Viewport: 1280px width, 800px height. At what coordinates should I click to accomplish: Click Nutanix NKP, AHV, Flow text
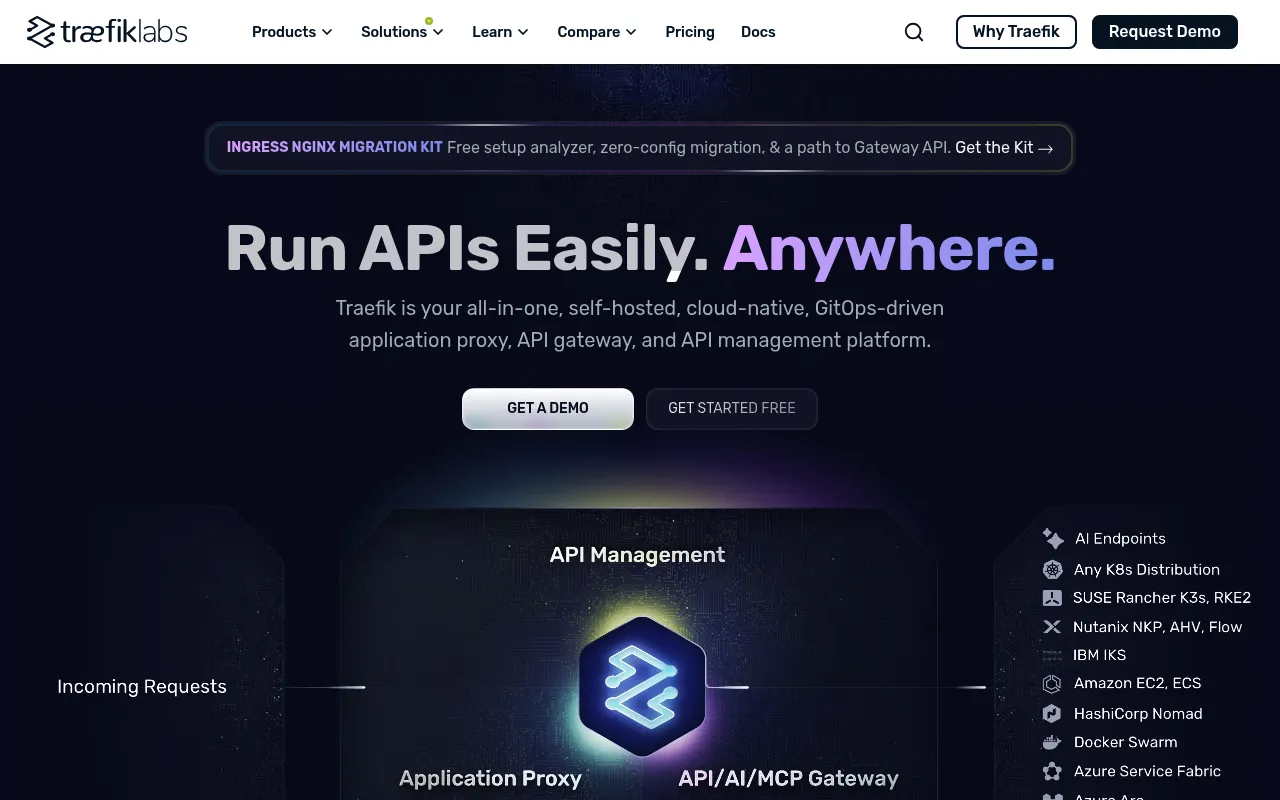[x=1158, y=627]
